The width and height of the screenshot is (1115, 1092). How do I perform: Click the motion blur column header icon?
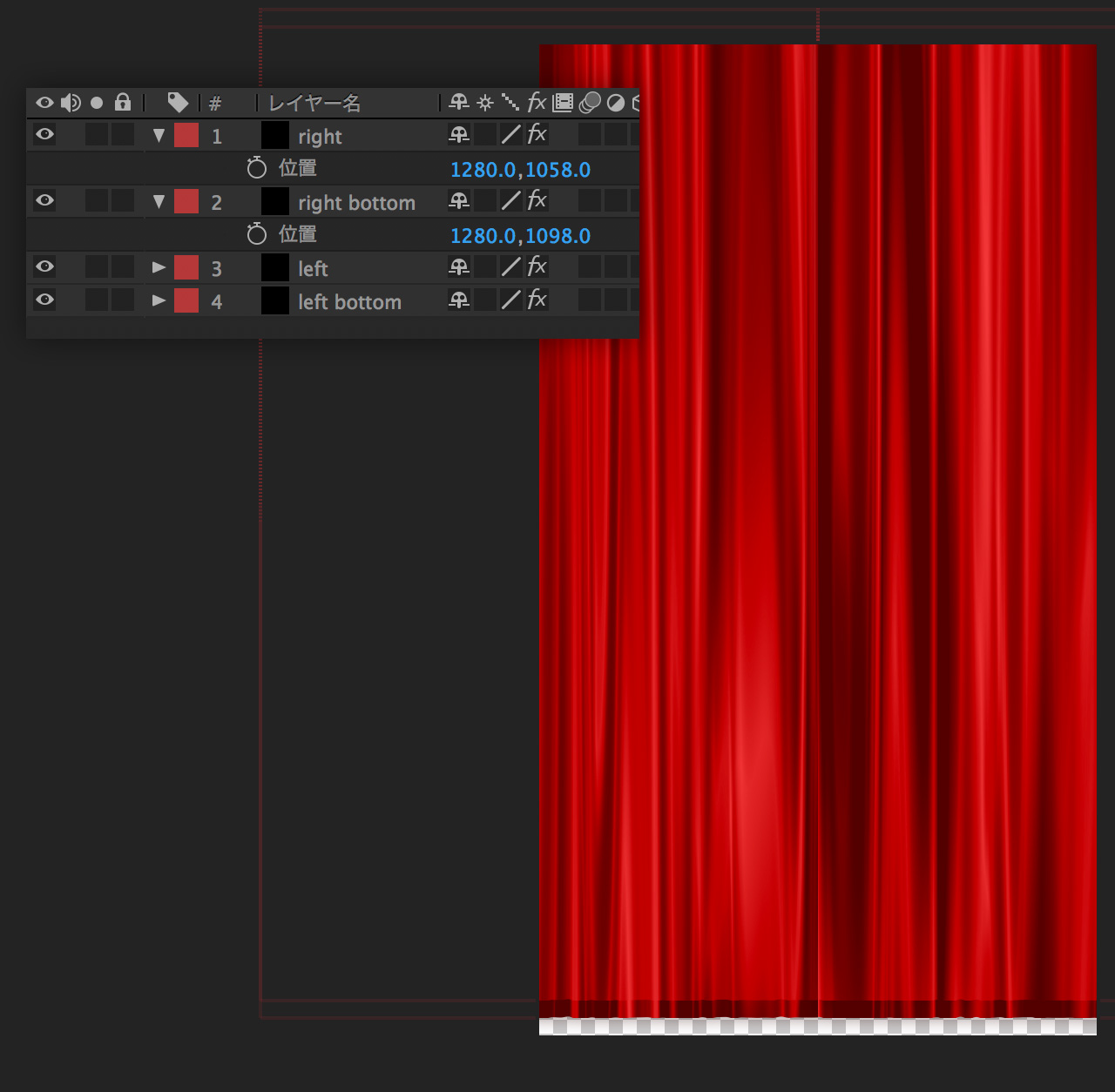tap(590, 103)
